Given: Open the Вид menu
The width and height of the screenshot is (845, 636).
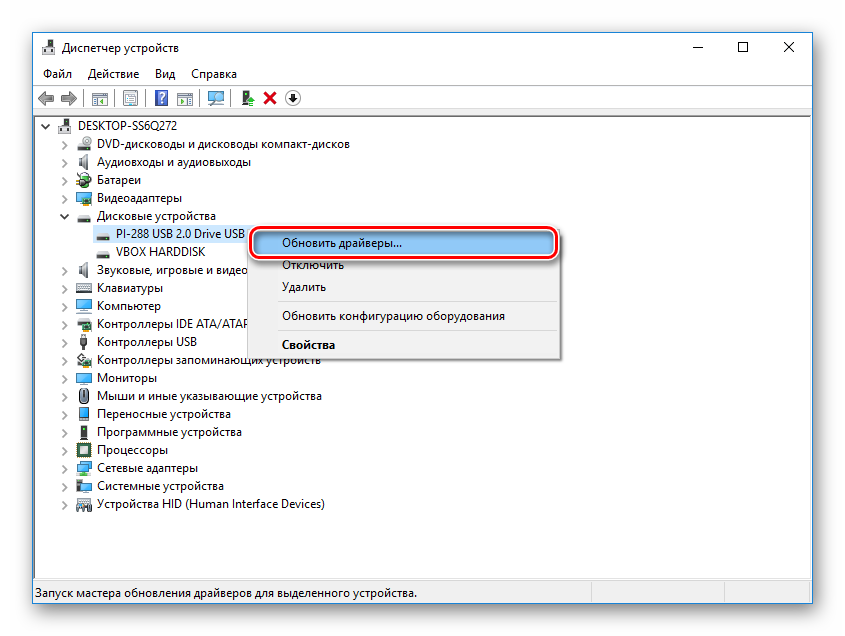Looking at the screenshot, I should 165,74.
